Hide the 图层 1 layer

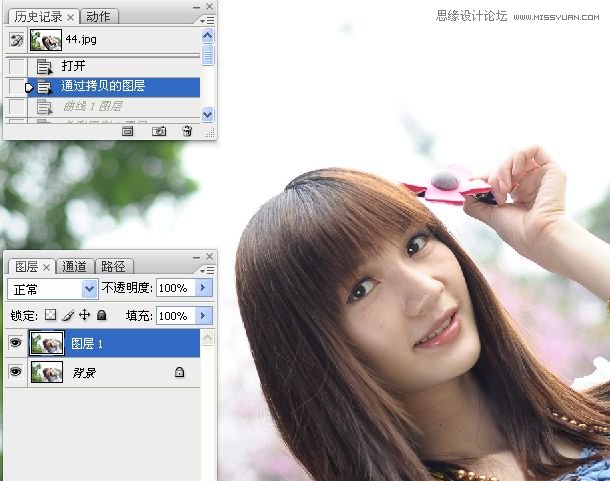click(16, 343)
